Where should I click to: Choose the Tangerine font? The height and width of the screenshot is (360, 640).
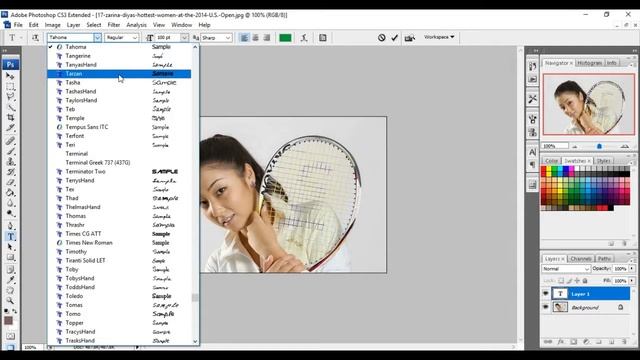(119, 56)
